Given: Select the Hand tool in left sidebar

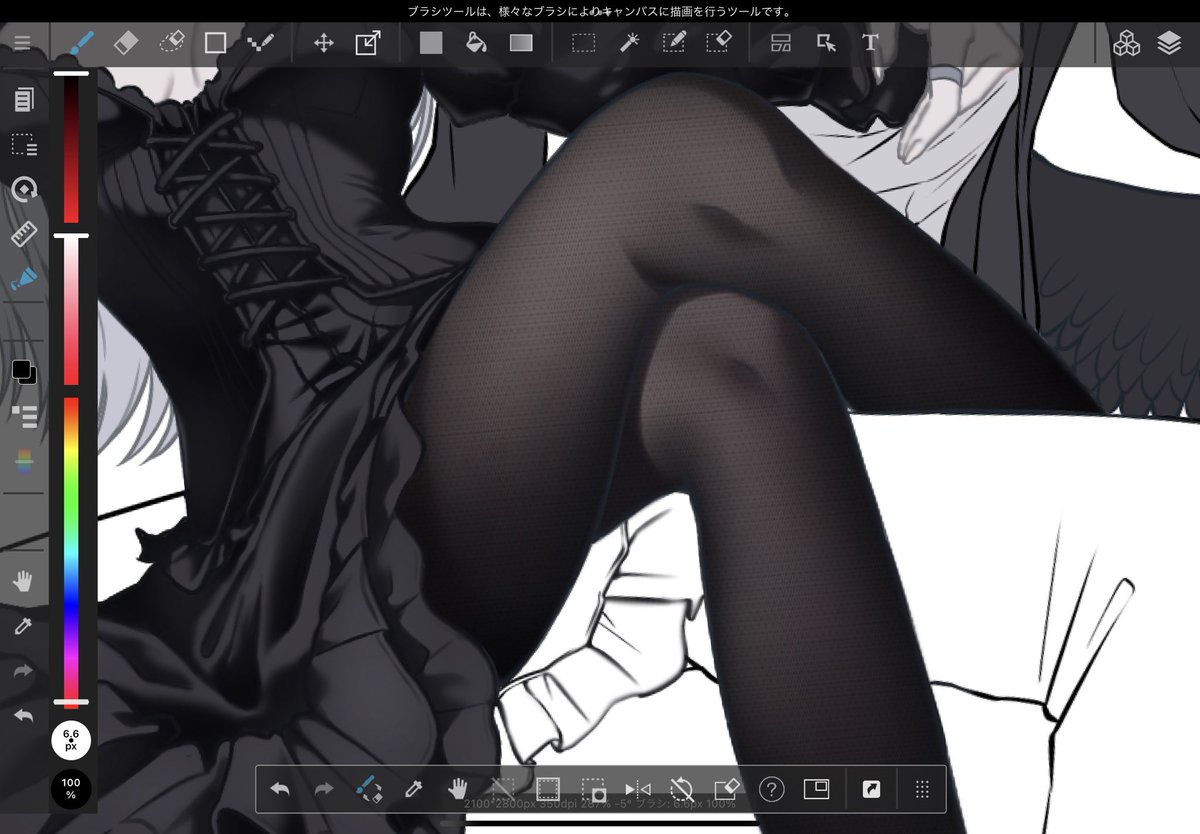Looking at the screenshot, I should (x=24, y=582).
